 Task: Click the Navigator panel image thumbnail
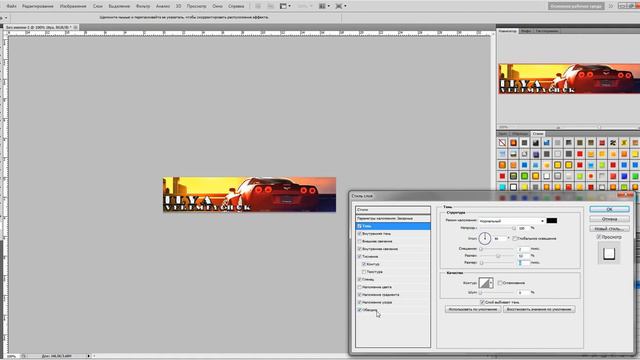tap(569, 79)
